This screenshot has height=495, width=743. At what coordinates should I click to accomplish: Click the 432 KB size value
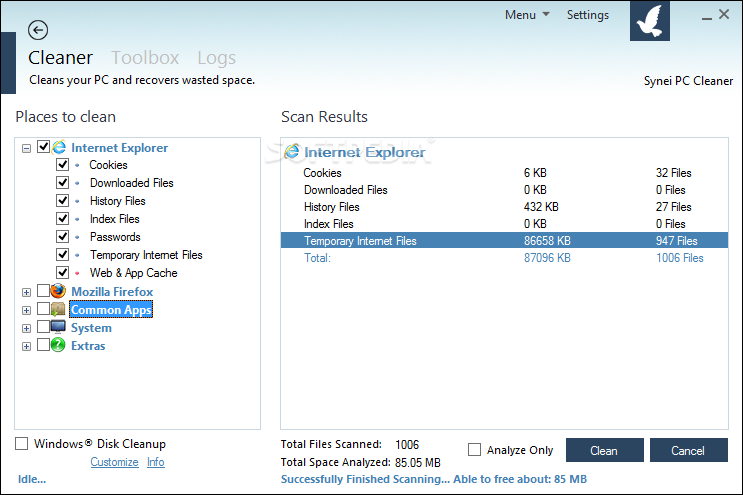(541, 207)
